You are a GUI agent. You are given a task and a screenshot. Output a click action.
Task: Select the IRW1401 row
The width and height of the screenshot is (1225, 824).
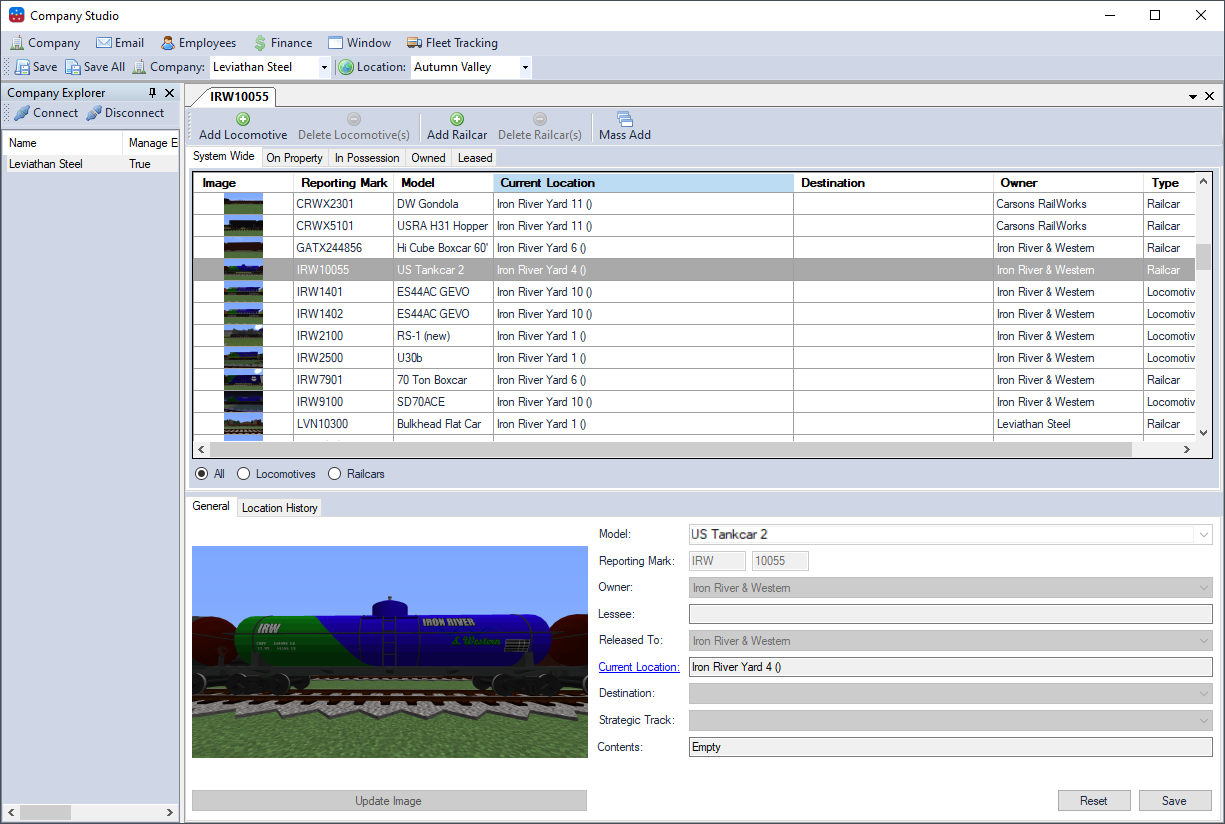[x=694, y=292]
